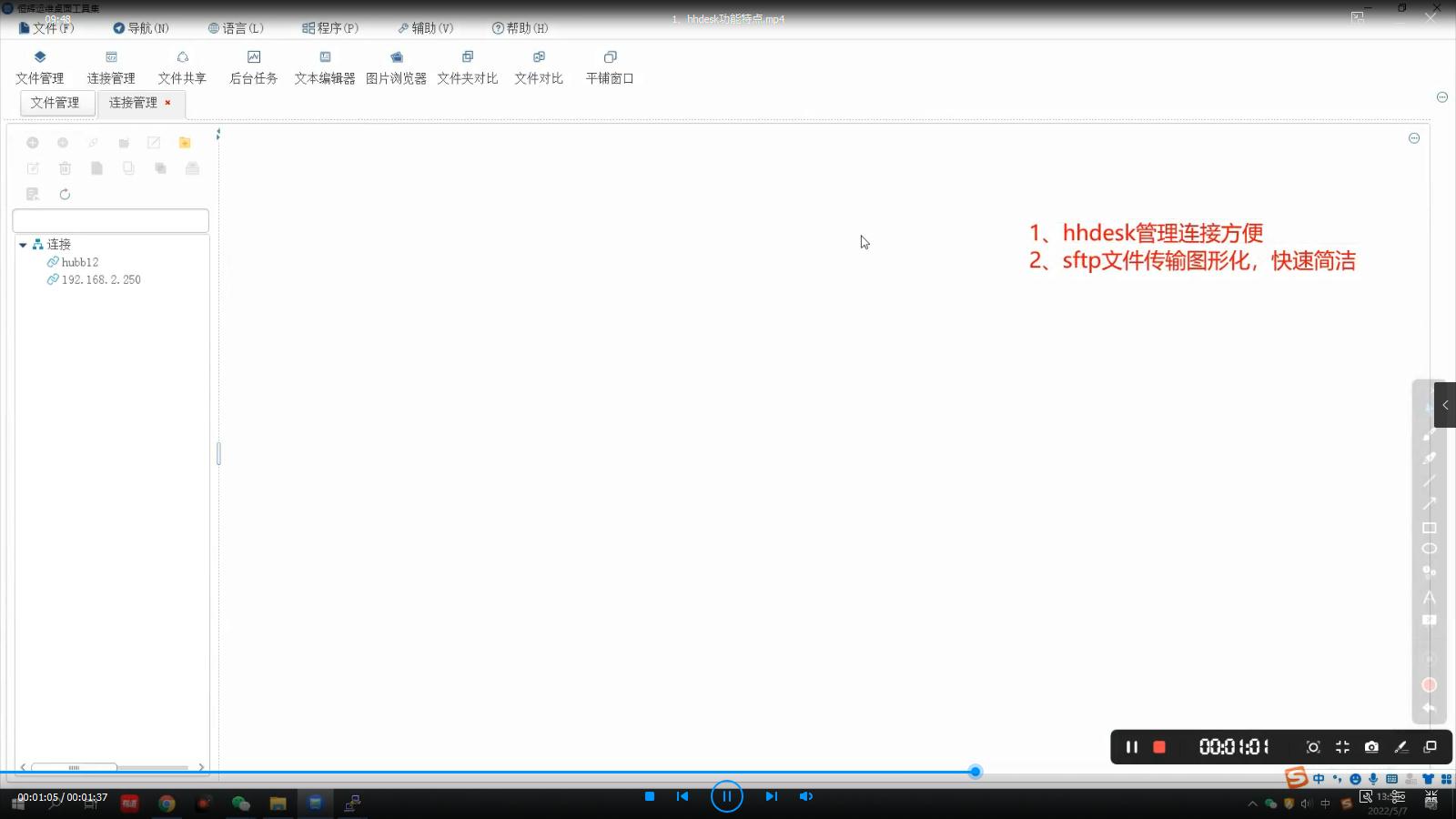
Task: Open the 辅助(V) menu
Action: coord(425,28)
